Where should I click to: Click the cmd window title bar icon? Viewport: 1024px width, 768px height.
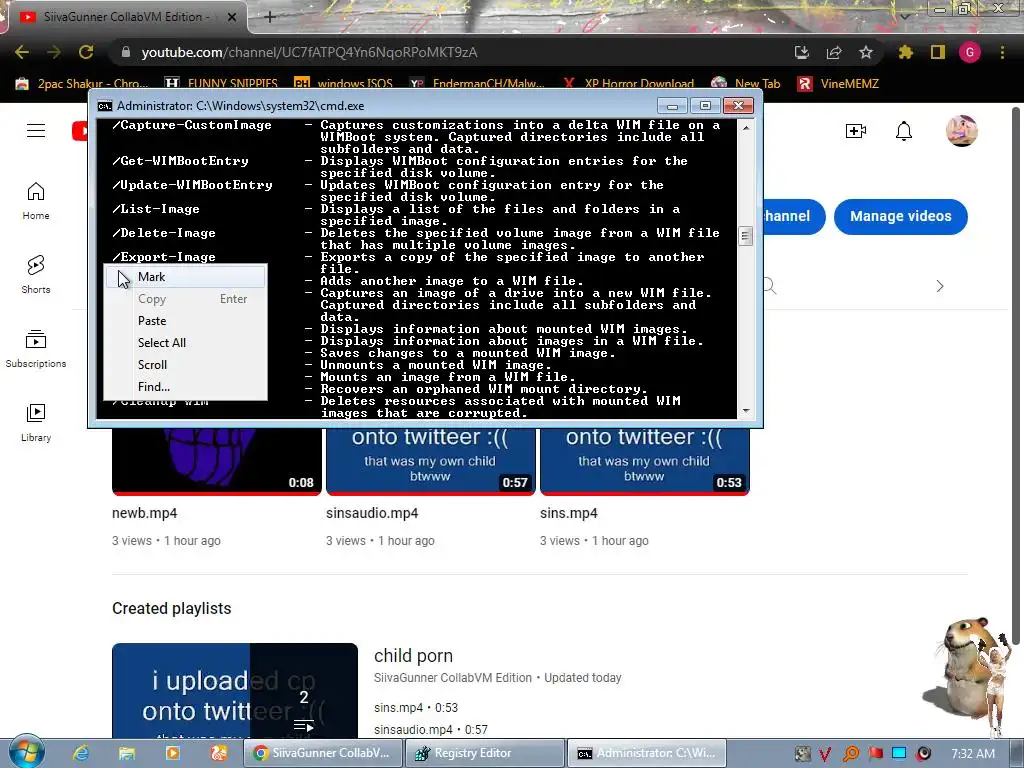tap(104, 106)
